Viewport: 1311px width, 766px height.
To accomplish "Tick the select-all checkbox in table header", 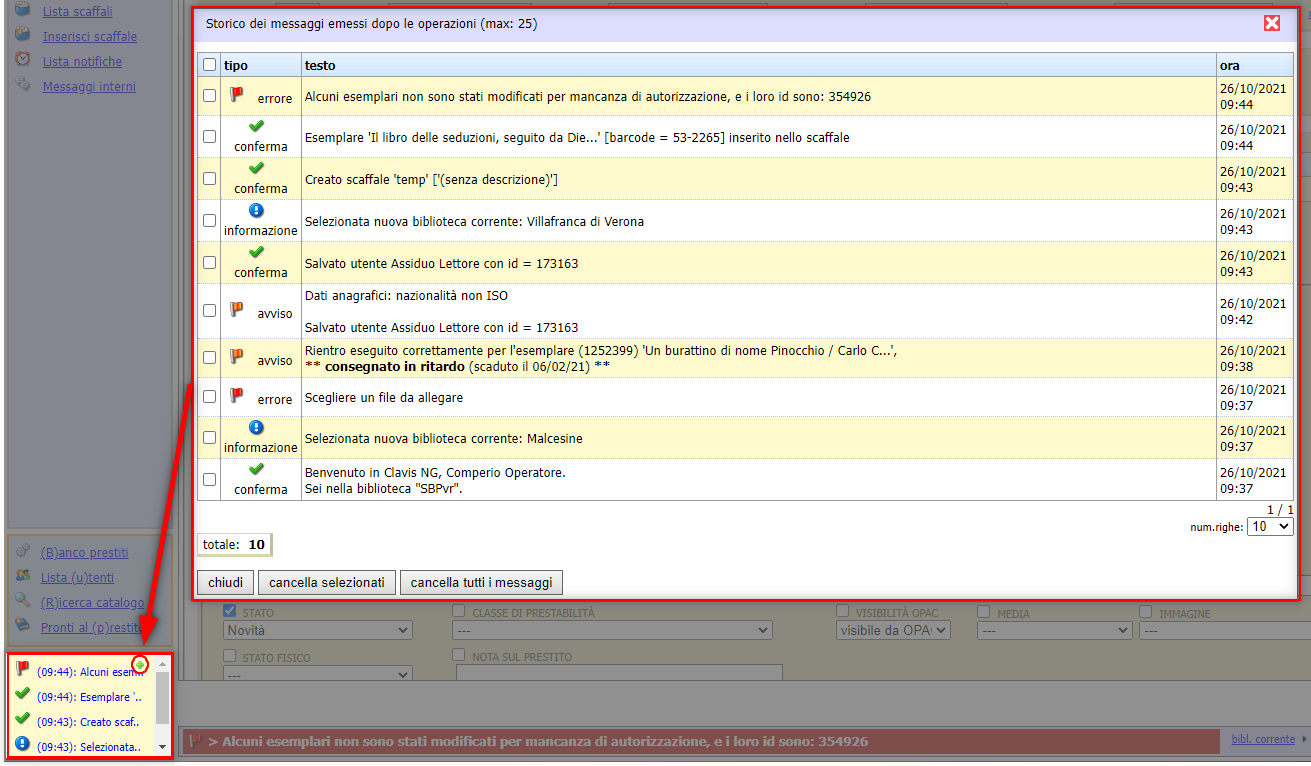I will [x=209, y=65].
